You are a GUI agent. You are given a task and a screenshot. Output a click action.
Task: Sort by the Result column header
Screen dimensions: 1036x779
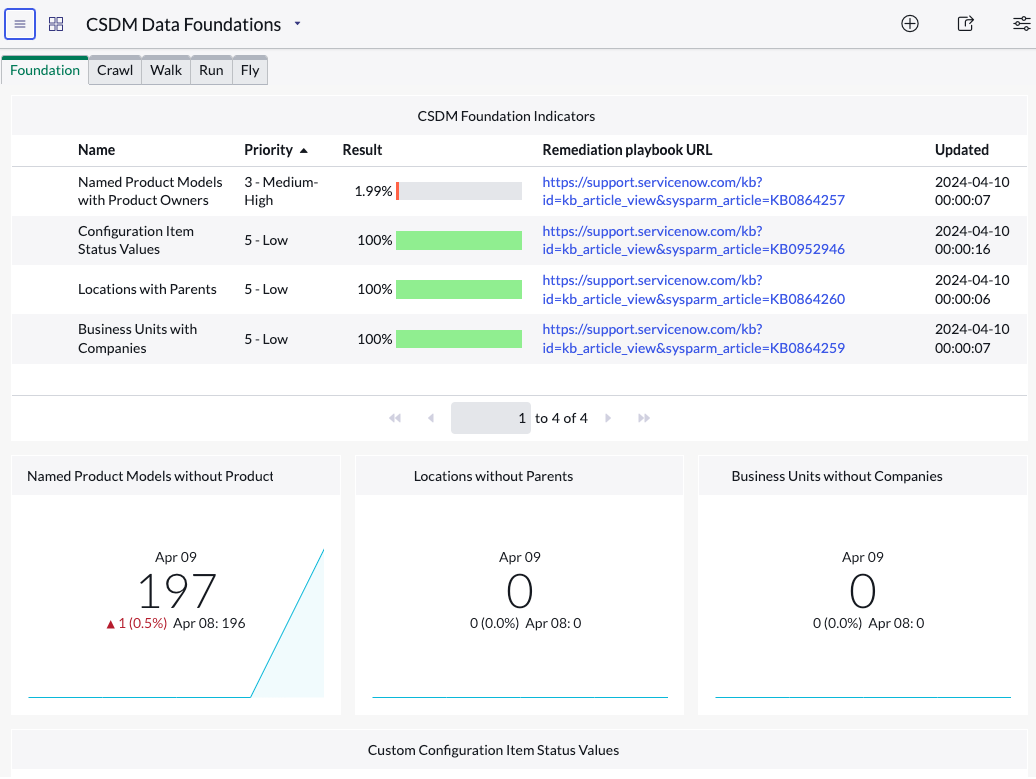(362, 150)
